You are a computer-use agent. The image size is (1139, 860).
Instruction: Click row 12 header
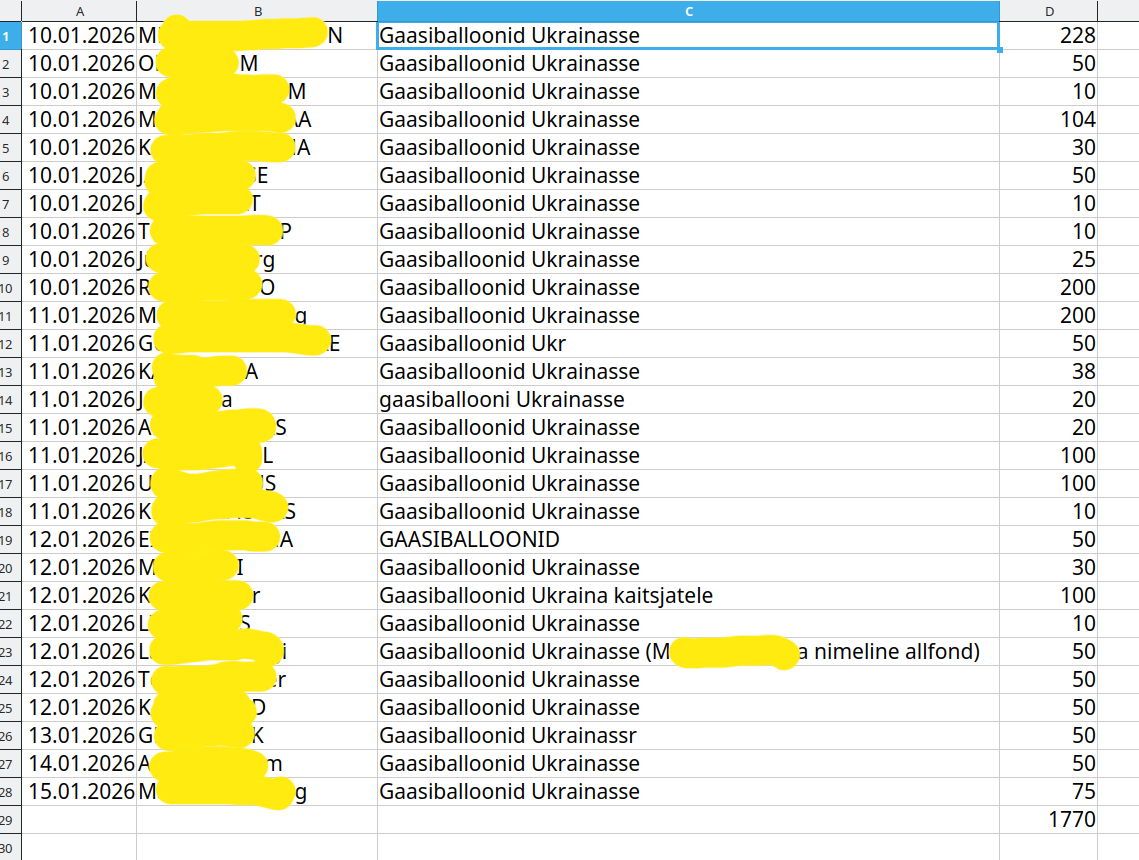click(10, 344)
